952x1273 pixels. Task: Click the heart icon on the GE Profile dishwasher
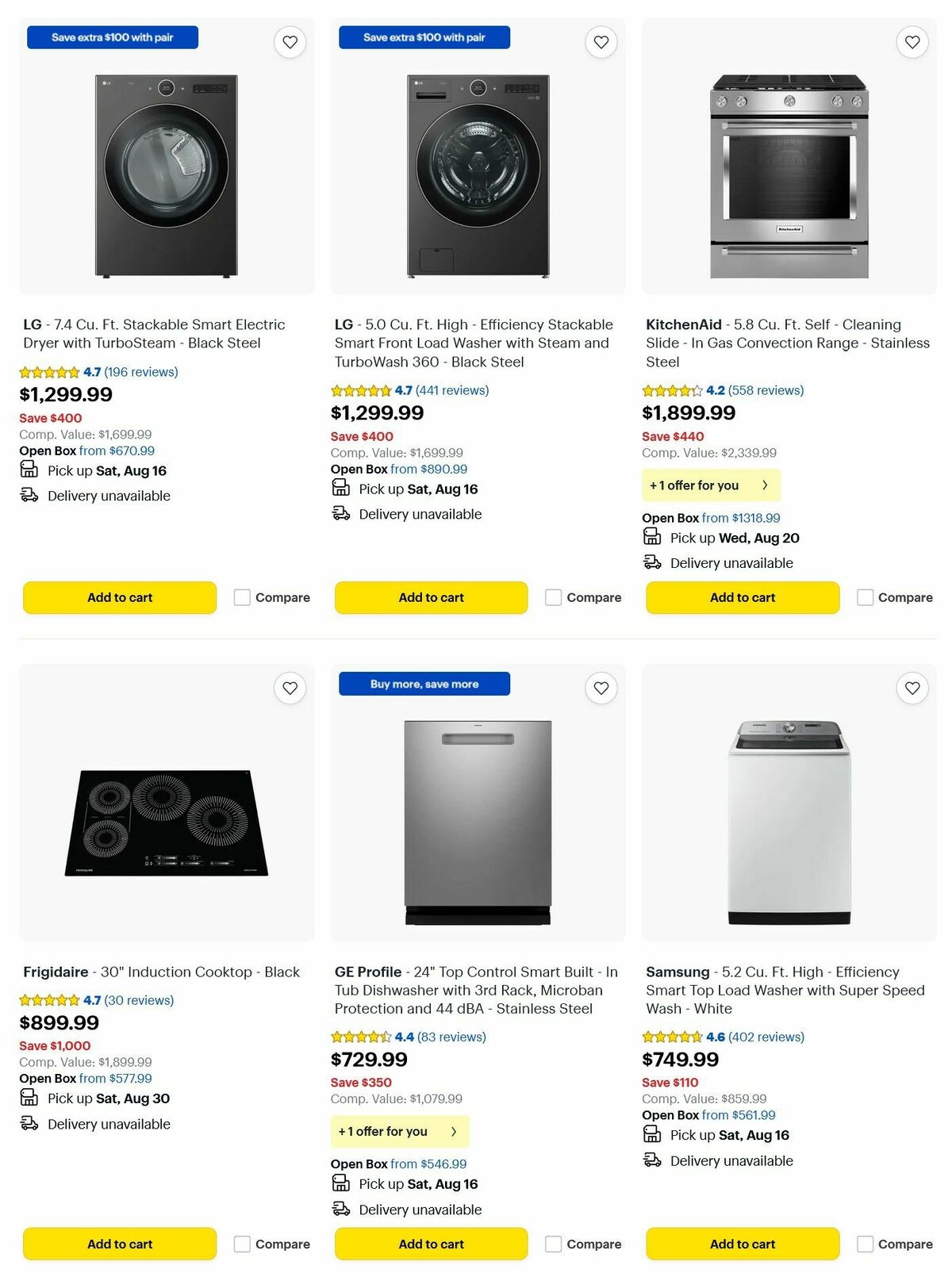click(x=601, y=688)
